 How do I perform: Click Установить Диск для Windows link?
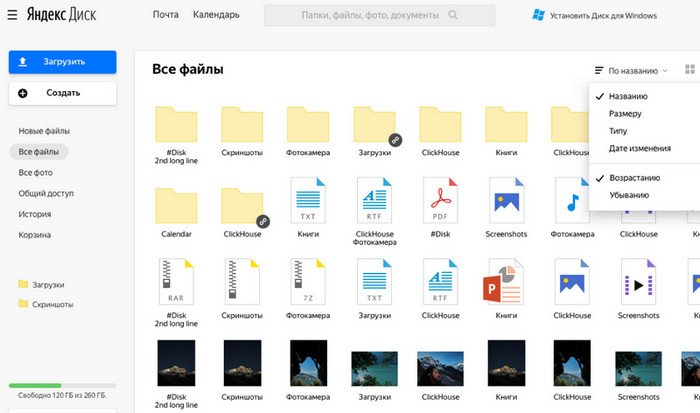point(603,16)
